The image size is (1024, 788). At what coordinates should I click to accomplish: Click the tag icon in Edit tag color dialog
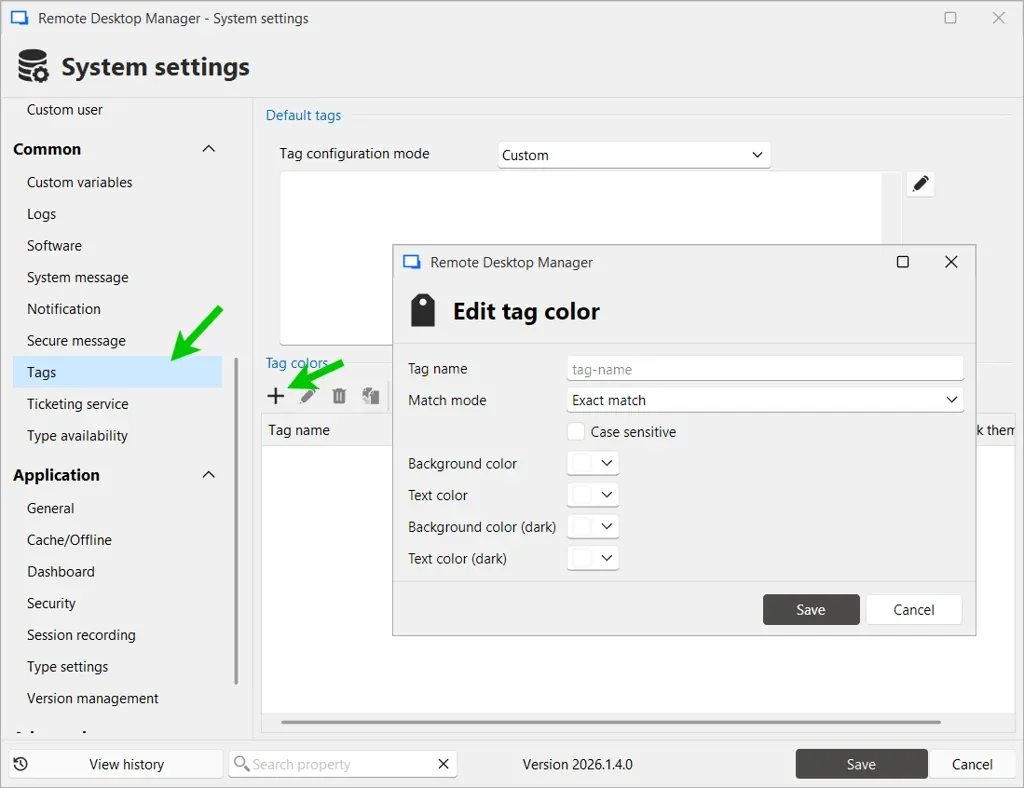[x=421, y=310]
